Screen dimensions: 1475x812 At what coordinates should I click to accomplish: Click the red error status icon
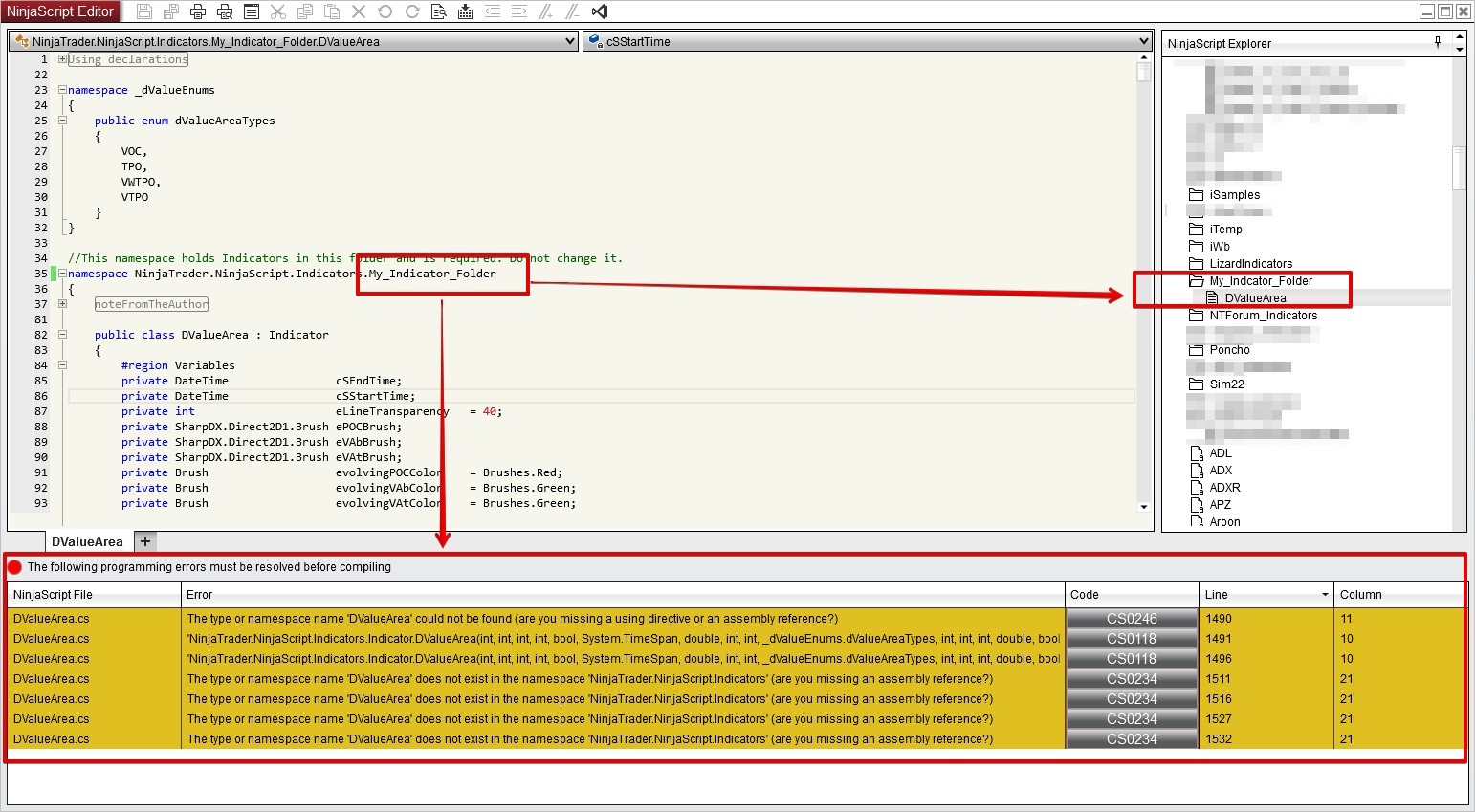[x=14, y=567]
